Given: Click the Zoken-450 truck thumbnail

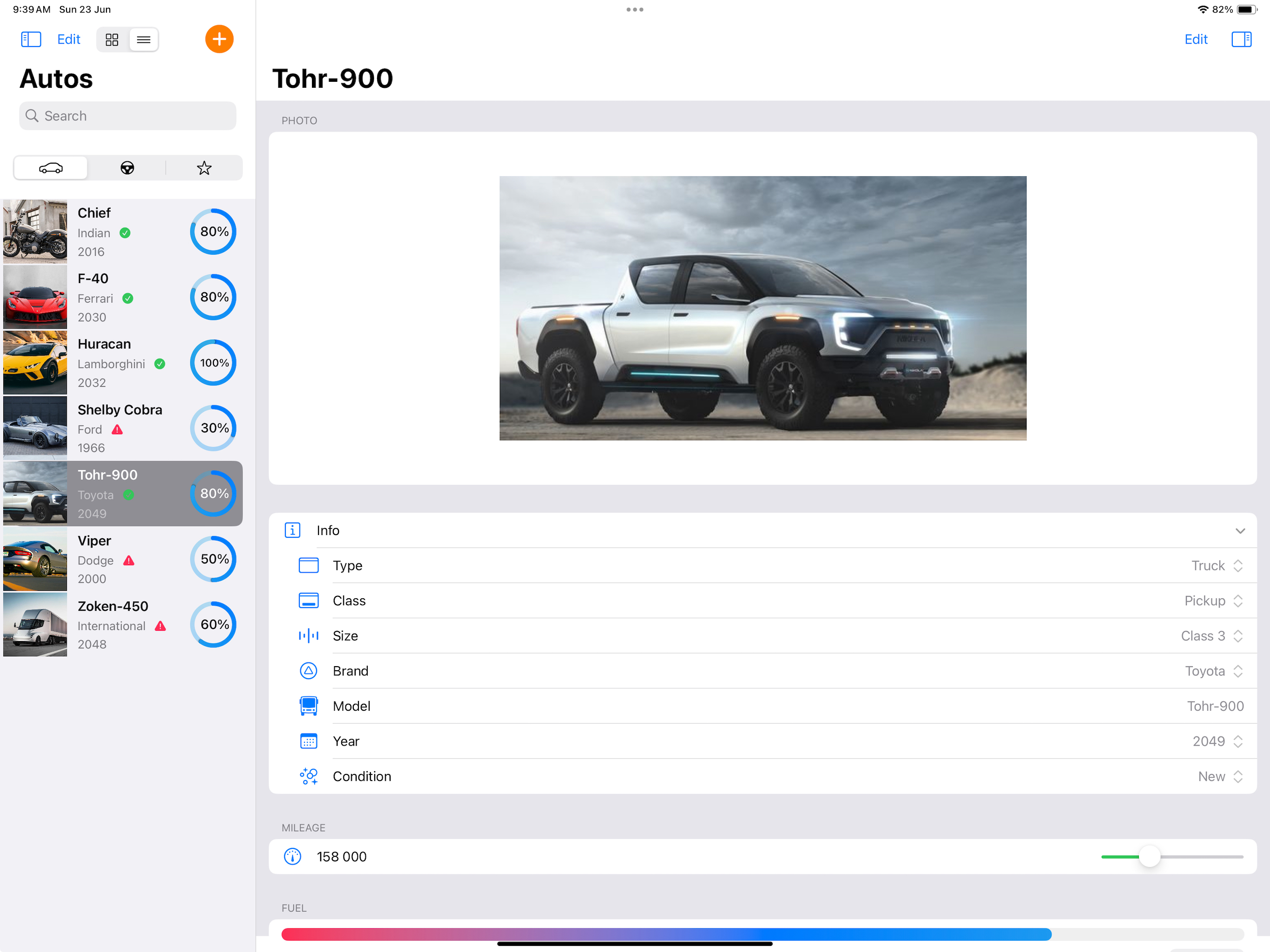Looking at the screenshot, I should (35, 624).
